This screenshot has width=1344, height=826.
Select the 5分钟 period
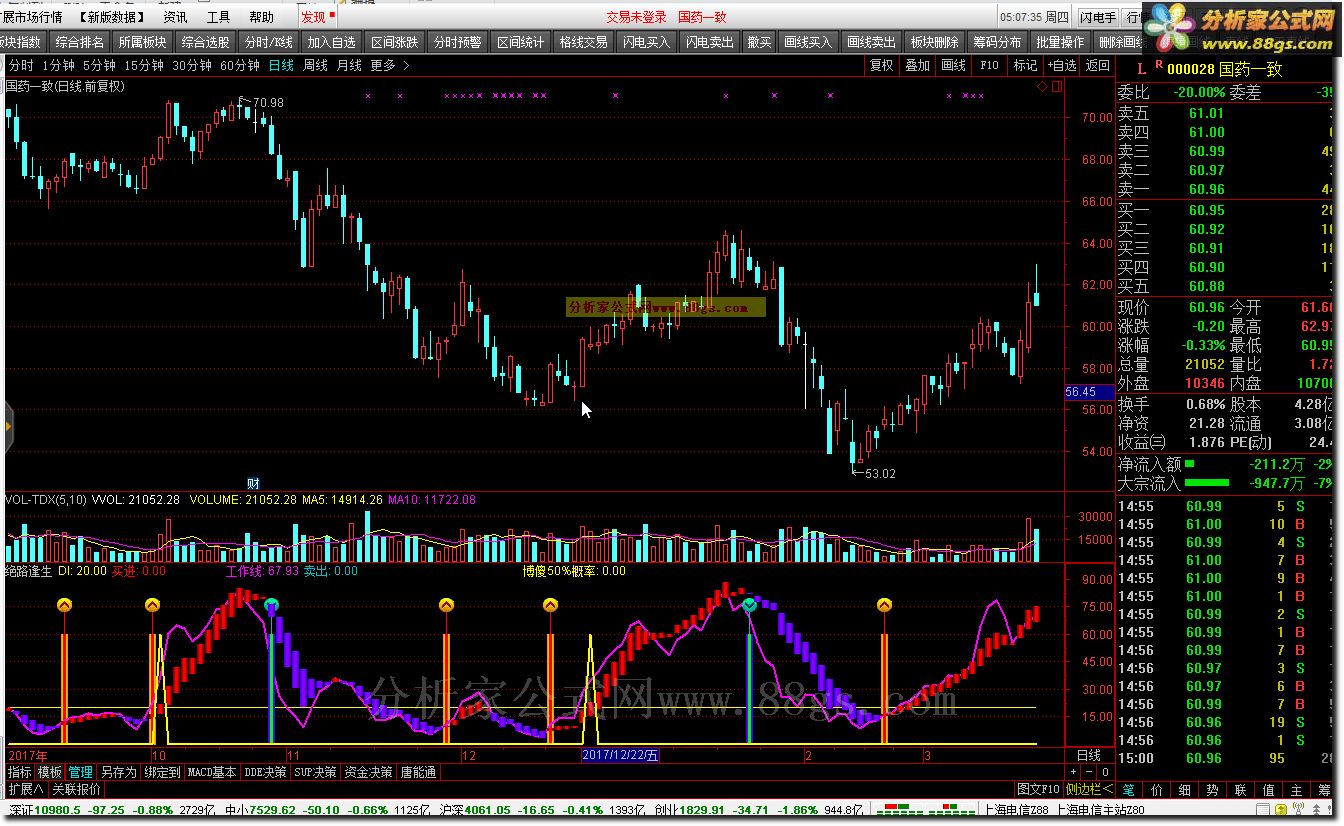100,66
